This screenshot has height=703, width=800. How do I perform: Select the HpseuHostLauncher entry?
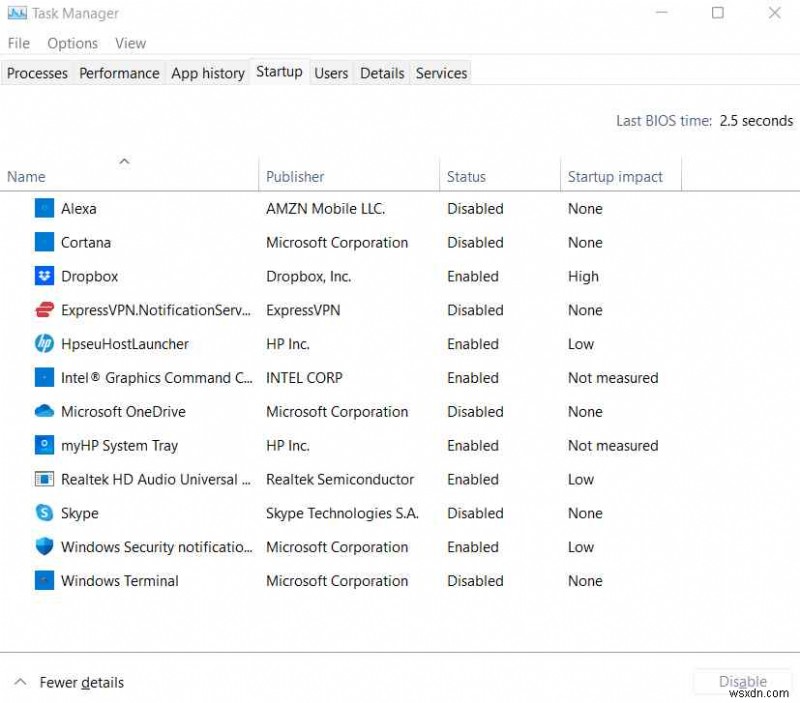tap(125, 344)
